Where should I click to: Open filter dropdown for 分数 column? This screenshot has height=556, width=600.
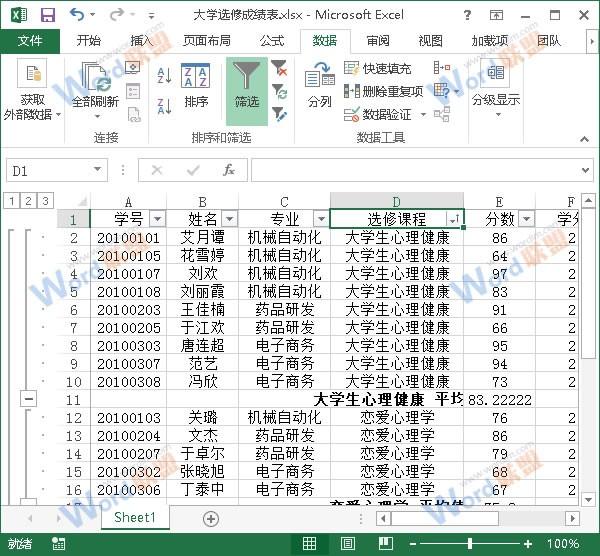point(527,219)
